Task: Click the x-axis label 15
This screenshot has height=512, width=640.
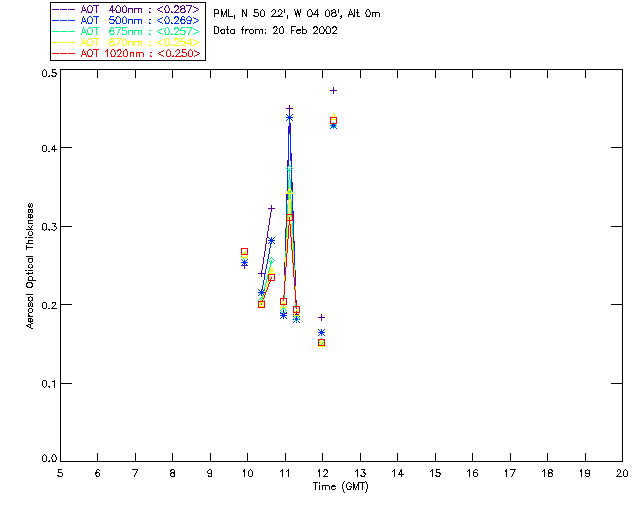Action: [435, 473]
